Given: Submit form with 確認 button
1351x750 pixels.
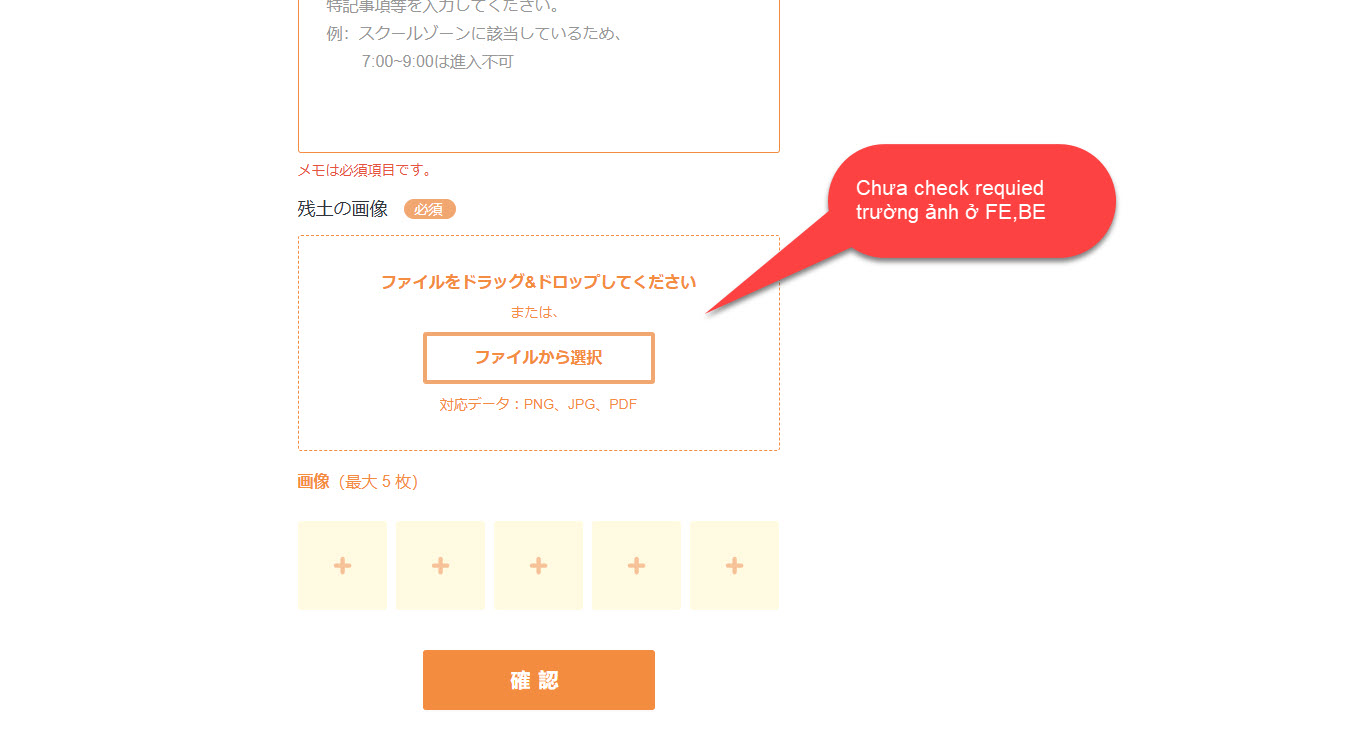Looking at the screenshot, I should point(539,680).
